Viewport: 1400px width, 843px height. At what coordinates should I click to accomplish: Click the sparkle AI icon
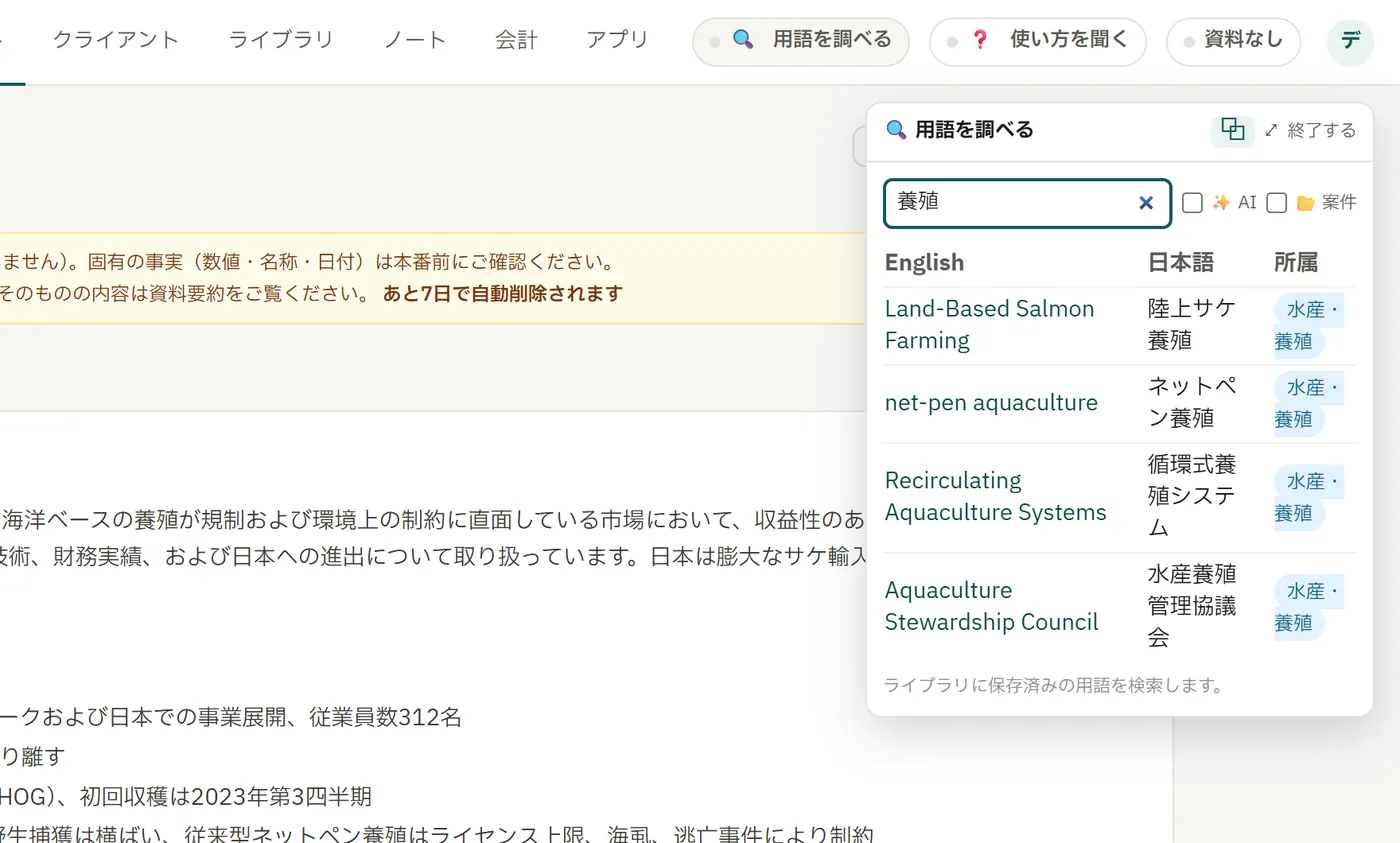[x=1220, y=203]
